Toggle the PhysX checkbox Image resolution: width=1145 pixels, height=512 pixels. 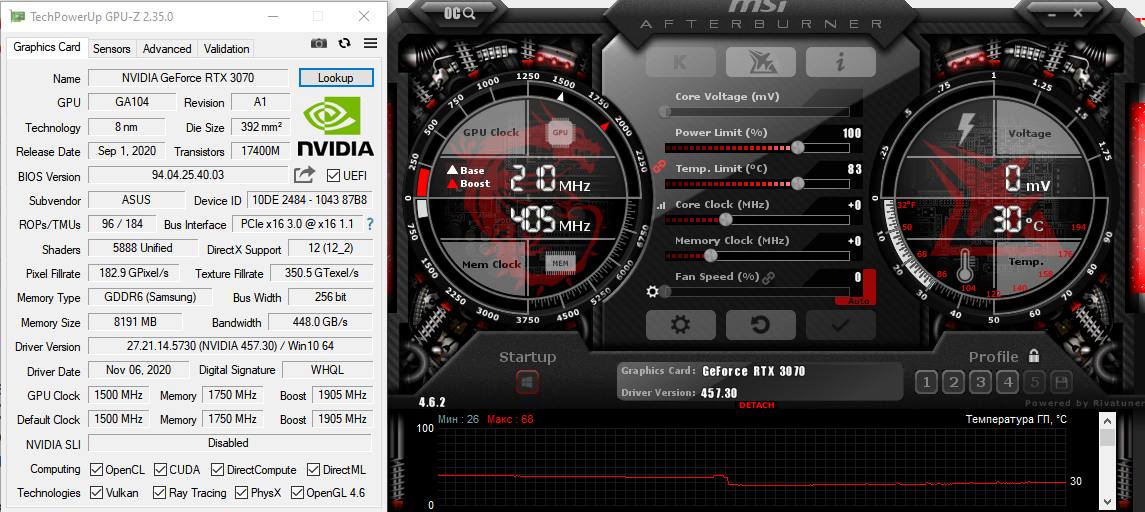(x=242, y=492)
